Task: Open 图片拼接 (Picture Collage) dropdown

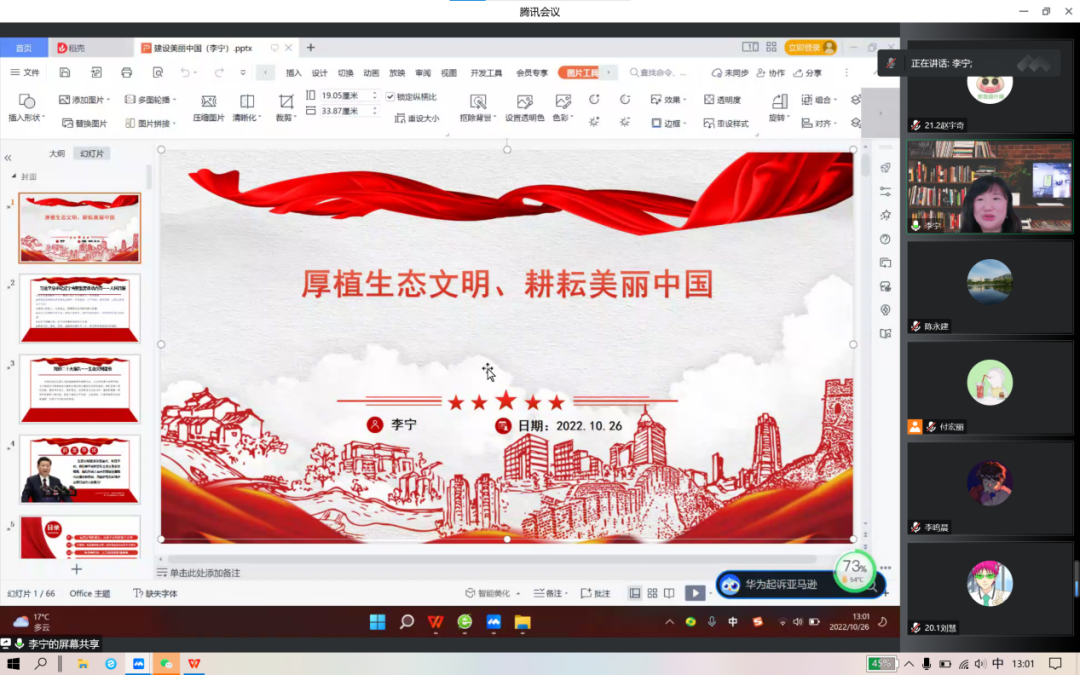Action: click(150, 123)
